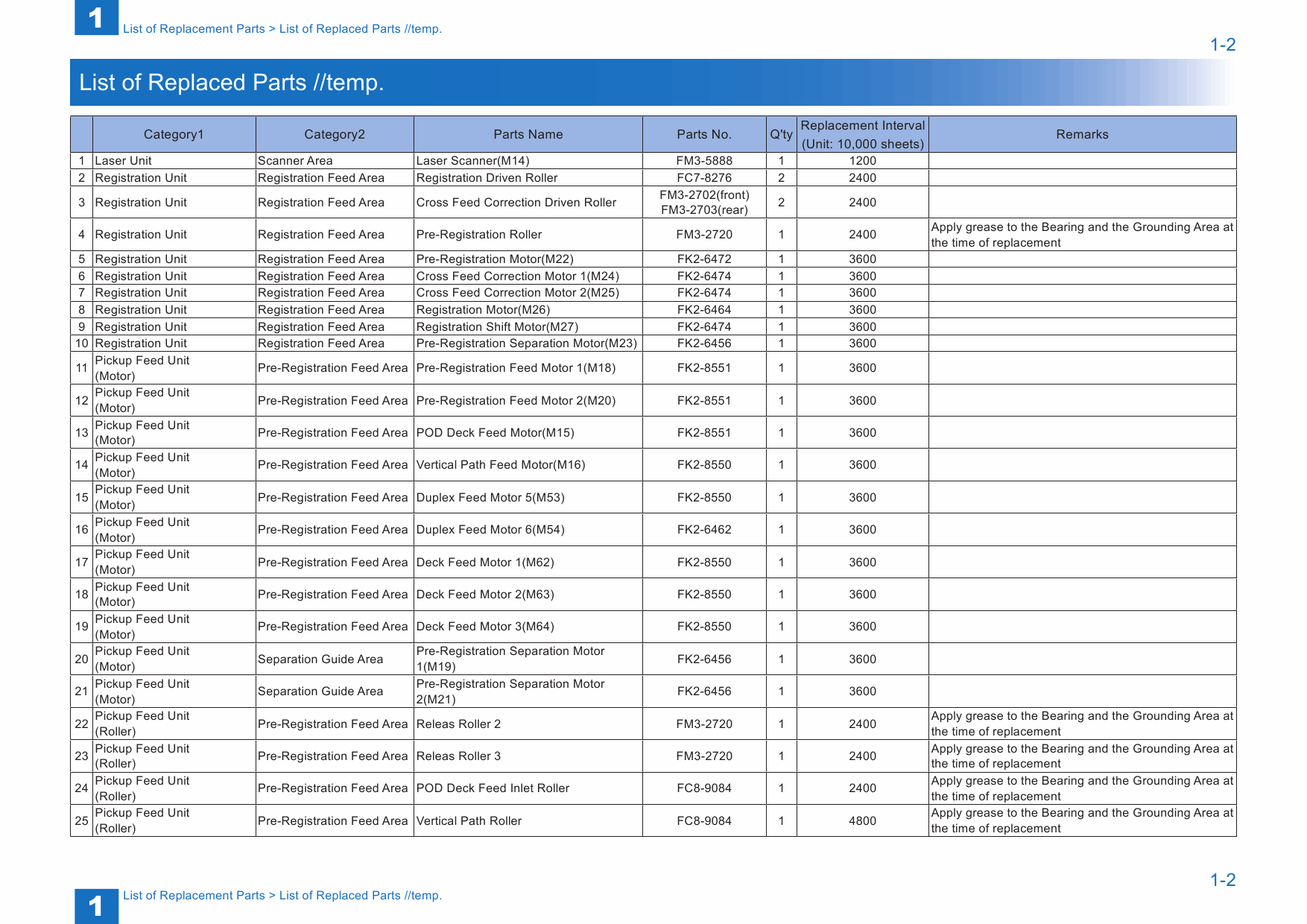Click the top 'List of Replaced Parts //temp.' breadcrumb
Screen dimensions: 1307x924
tap(361, 29)
